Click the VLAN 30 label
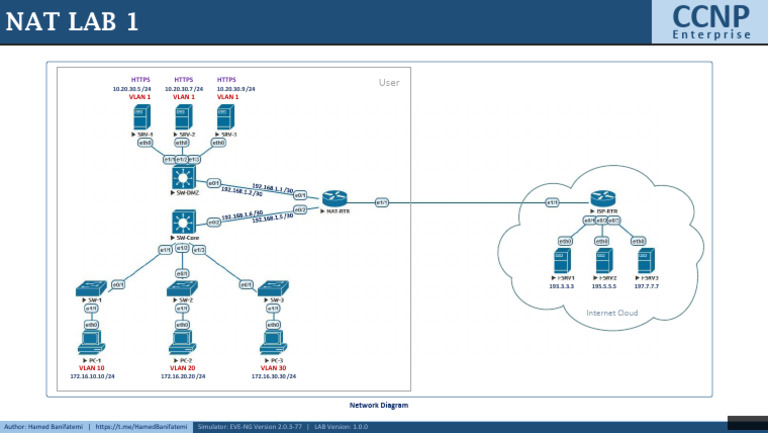The width and height of the screenshot is (768, 433). click(x=273, y=368)
